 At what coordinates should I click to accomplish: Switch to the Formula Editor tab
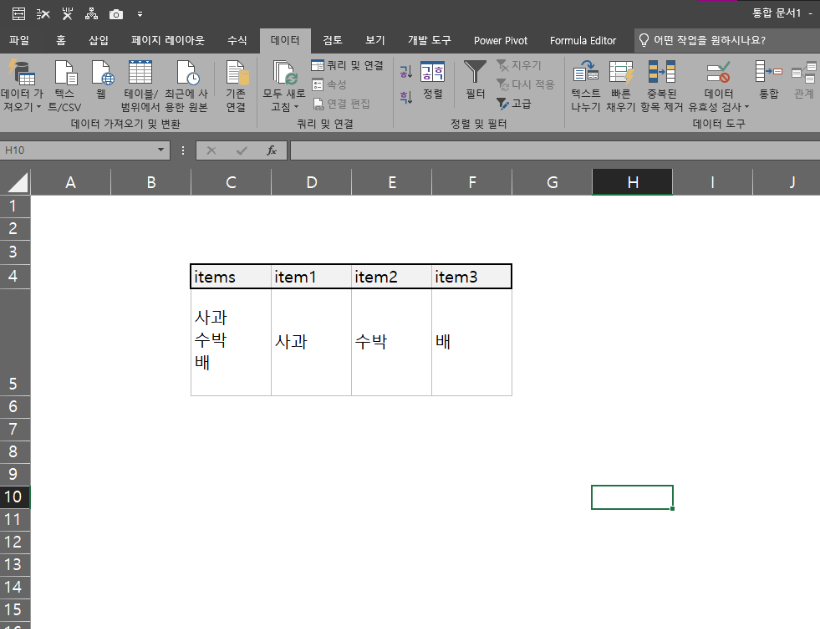[583, 40]
